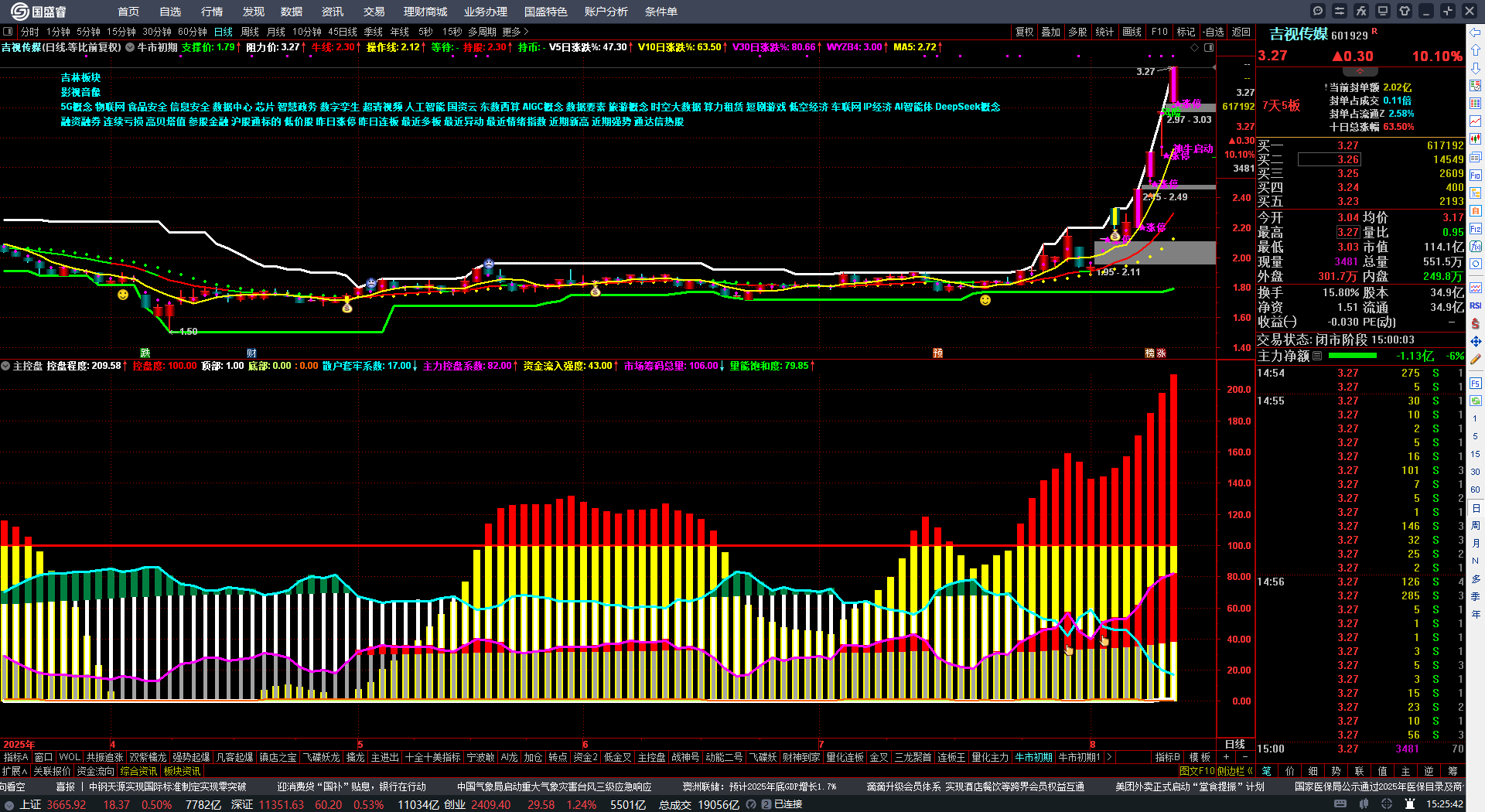The height and width of the screenshot is (812, 1485).
Task: Select the 5分钟 period
Action: click(x=88, y=32)
